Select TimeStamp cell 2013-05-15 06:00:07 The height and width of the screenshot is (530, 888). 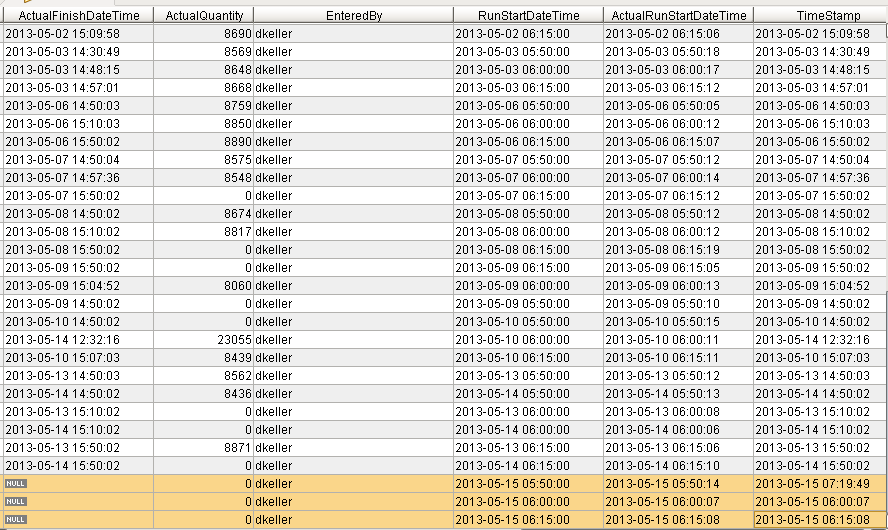(820, 502)
